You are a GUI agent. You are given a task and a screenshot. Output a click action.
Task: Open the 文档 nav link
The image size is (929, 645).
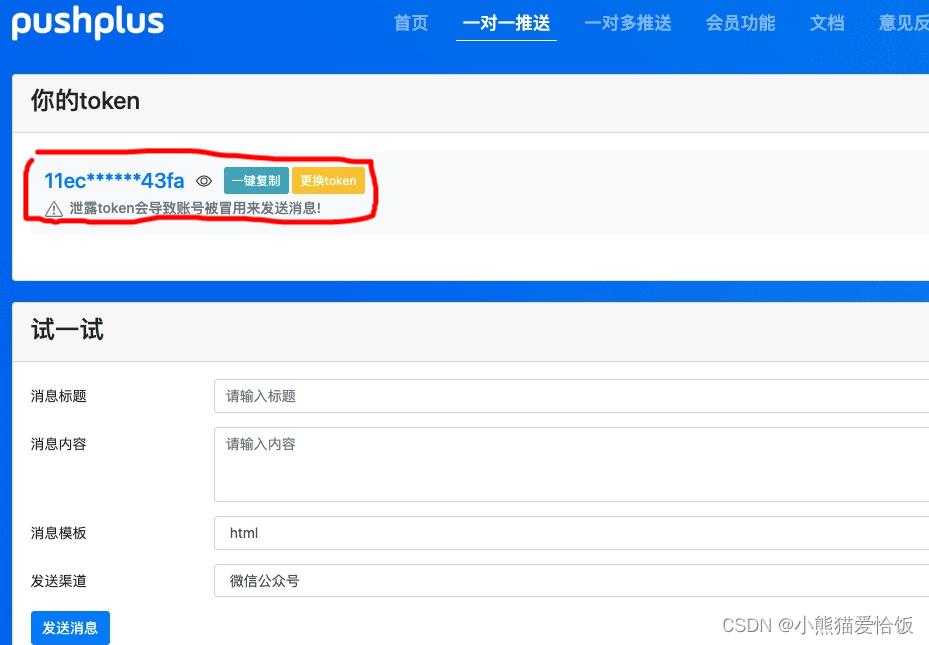pyautogui.click(x=827, y=23)
